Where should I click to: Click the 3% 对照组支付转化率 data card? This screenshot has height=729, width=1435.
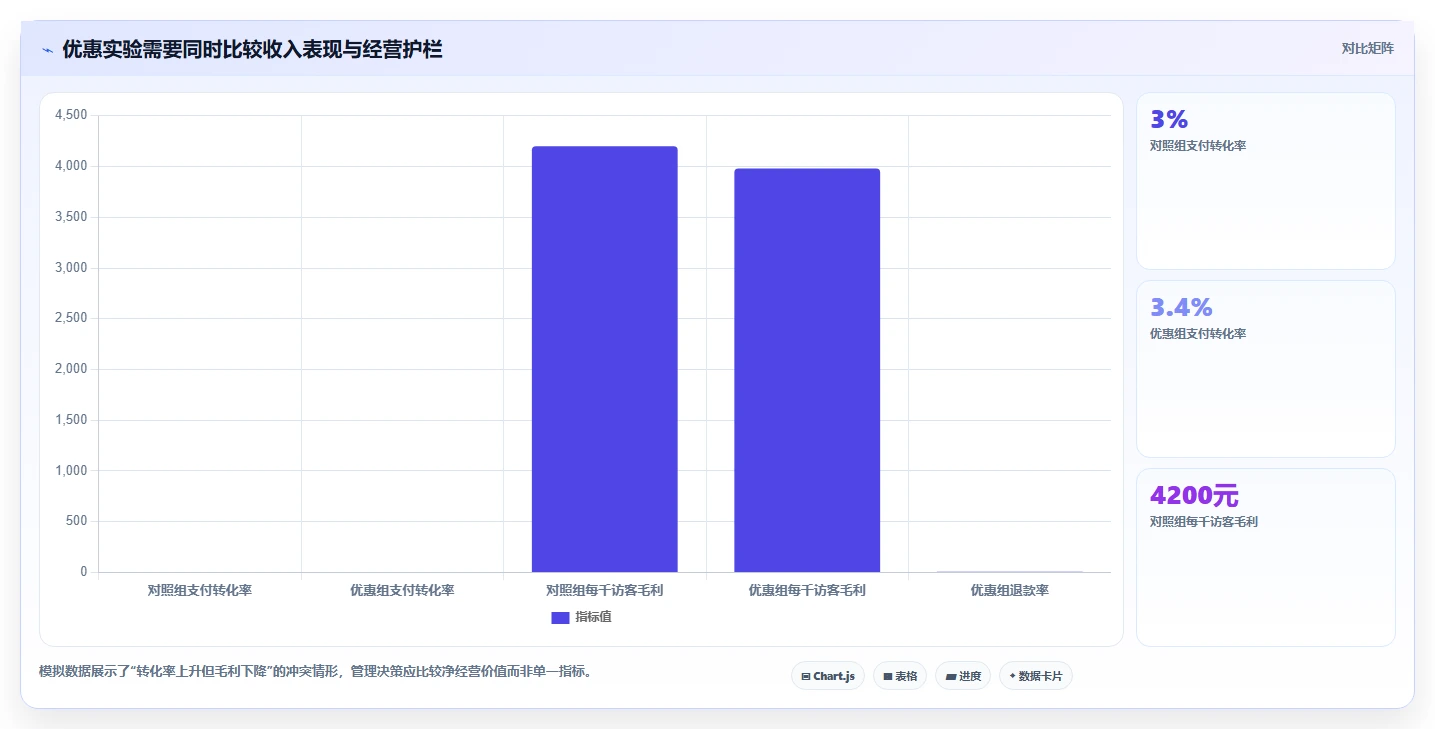pos(1266,181)
